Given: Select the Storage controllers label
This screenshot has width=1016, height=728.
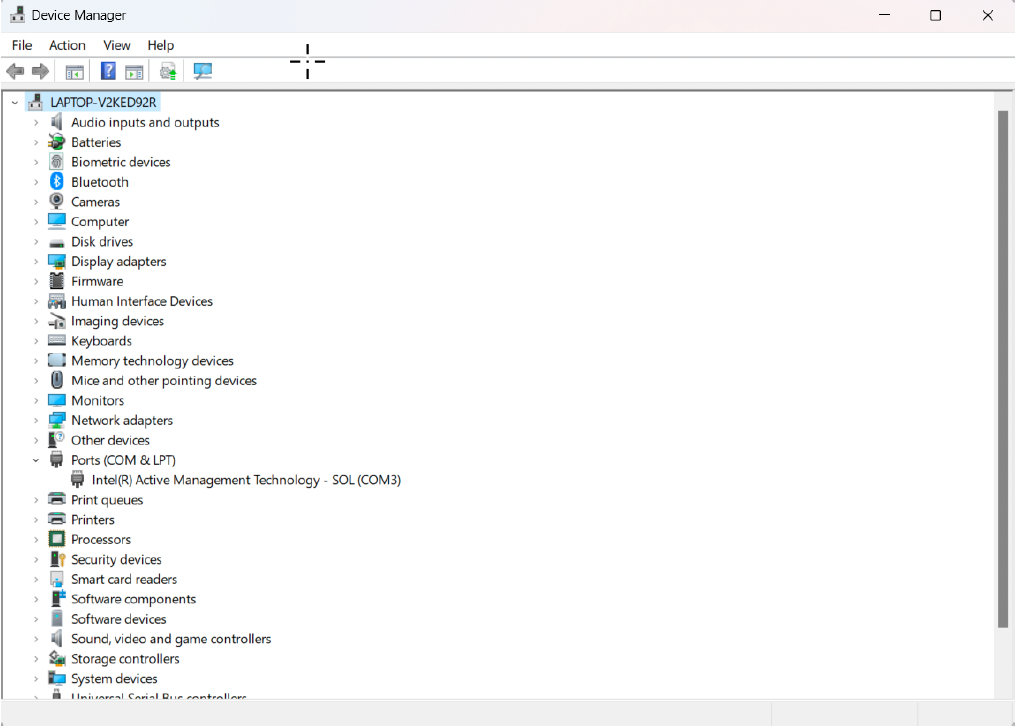Looking at the screenshot, I should pyautogui.click(x=125, y=659).
